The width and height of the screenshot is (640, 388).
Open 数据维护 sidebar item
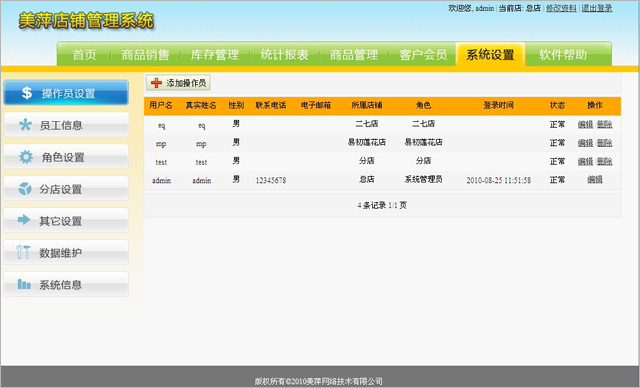[x=66, y=252]
